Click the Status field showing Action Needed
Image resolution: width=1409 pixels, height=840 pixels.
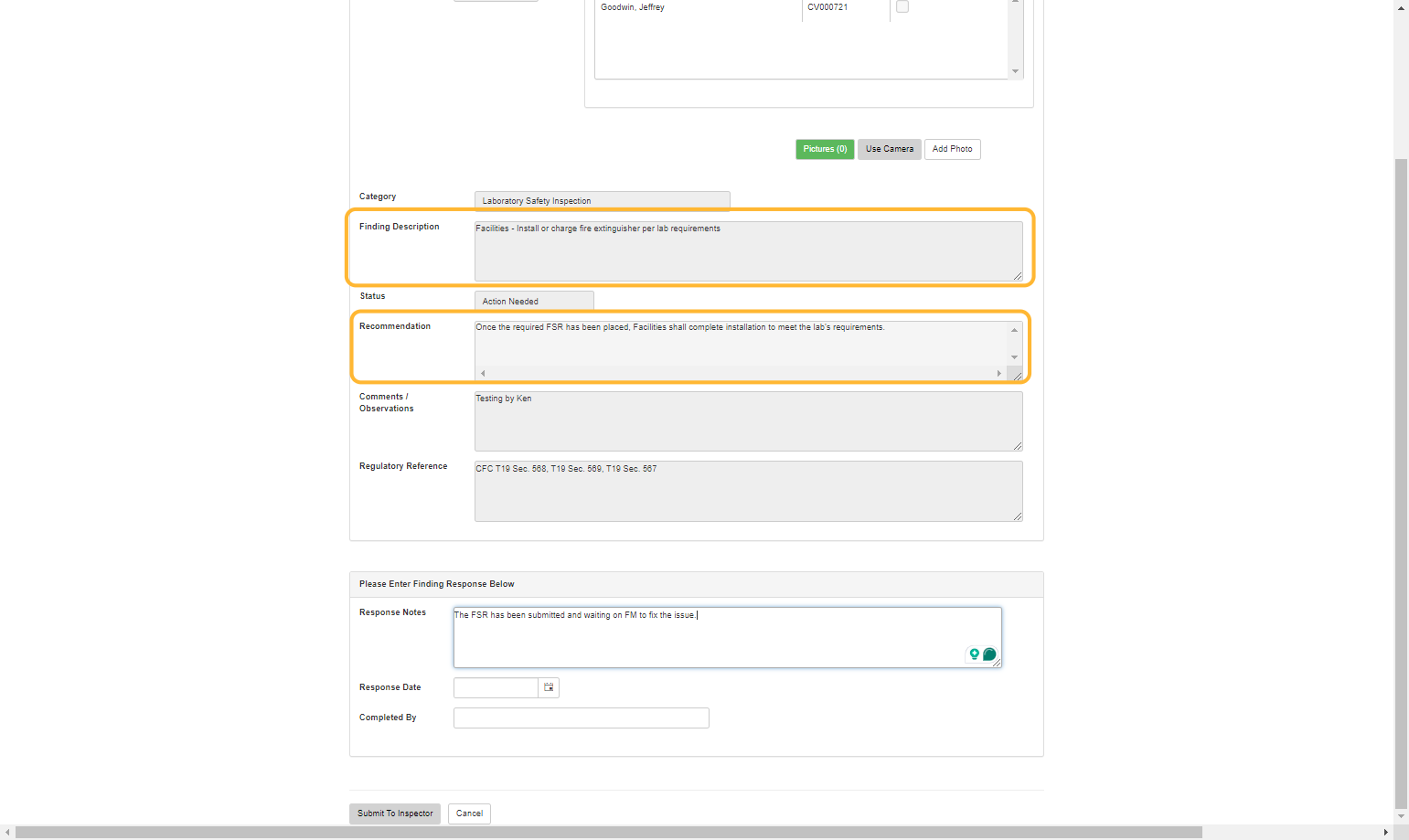point(534,301)
